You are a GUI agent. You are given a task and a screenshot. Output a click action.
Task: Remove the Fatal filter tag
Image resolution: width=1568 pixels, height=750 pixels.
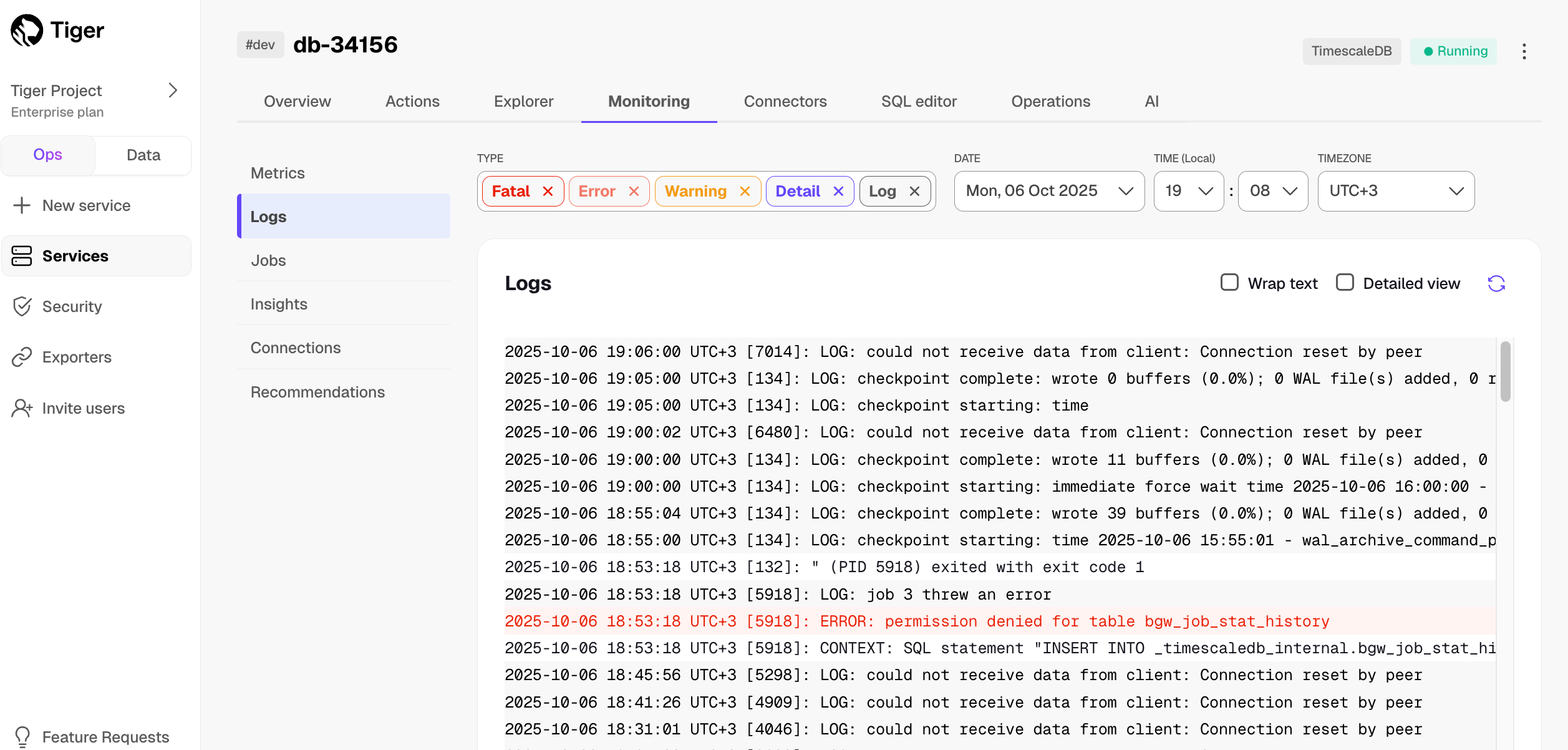(x=548, y=192)
